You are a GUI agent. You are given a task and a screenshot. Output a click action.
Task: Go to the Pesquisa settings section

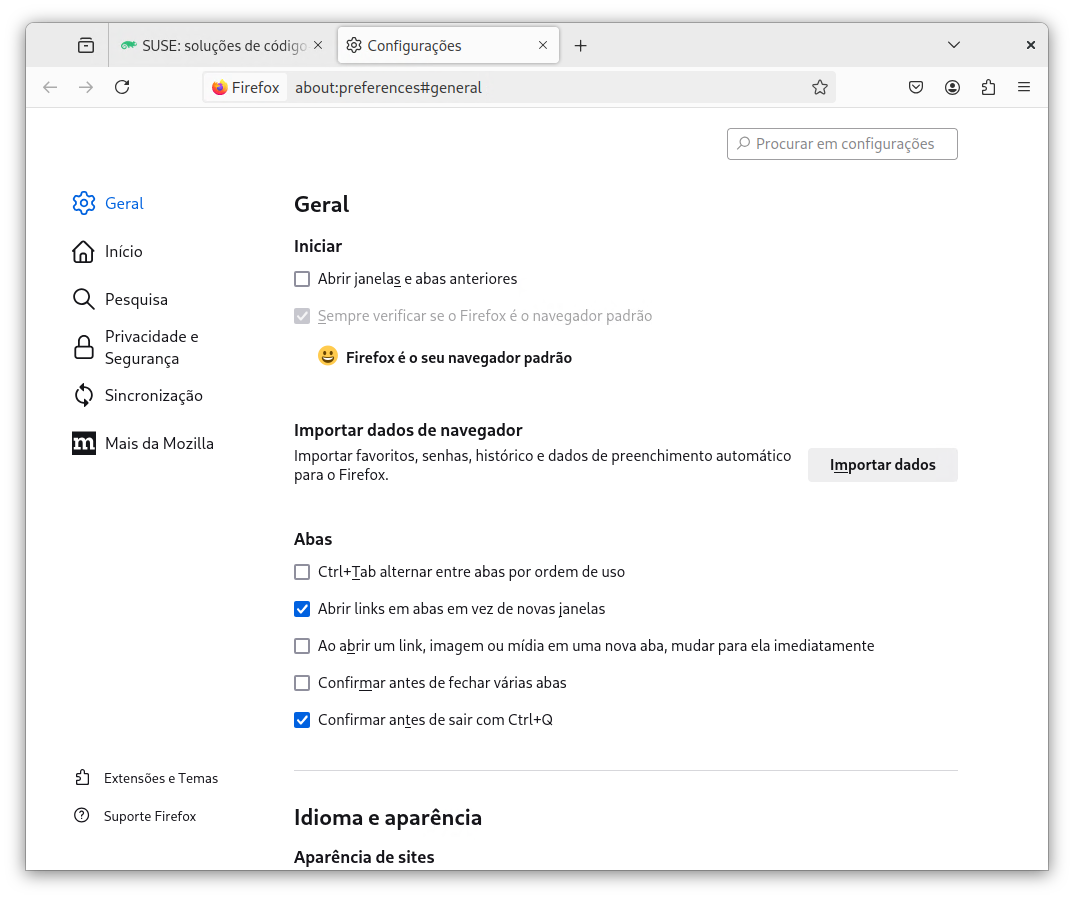(136, 299)
